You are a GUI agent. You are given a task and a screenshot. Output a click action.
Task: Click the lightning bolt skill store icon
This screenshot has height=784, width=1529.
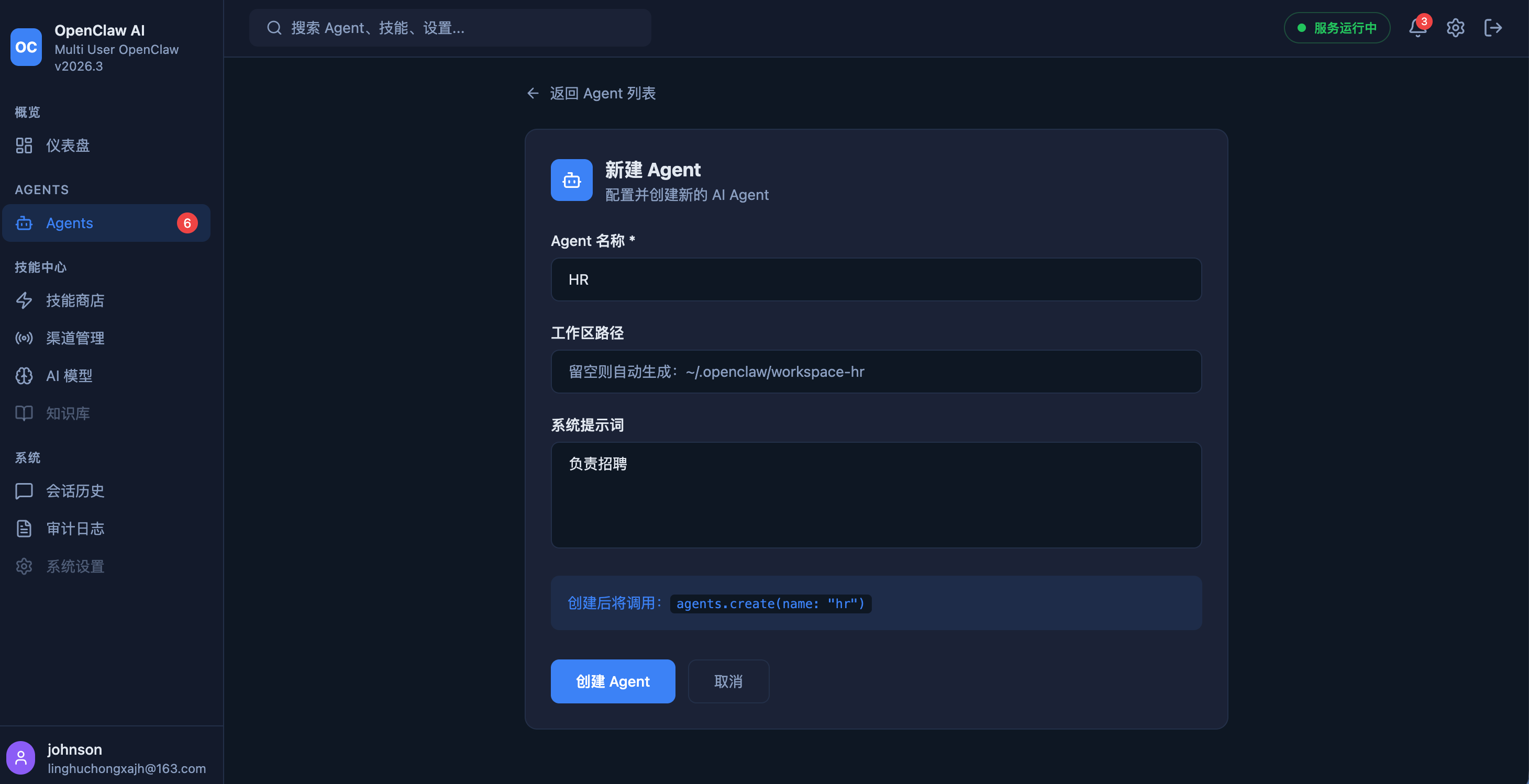pos(24,300)
